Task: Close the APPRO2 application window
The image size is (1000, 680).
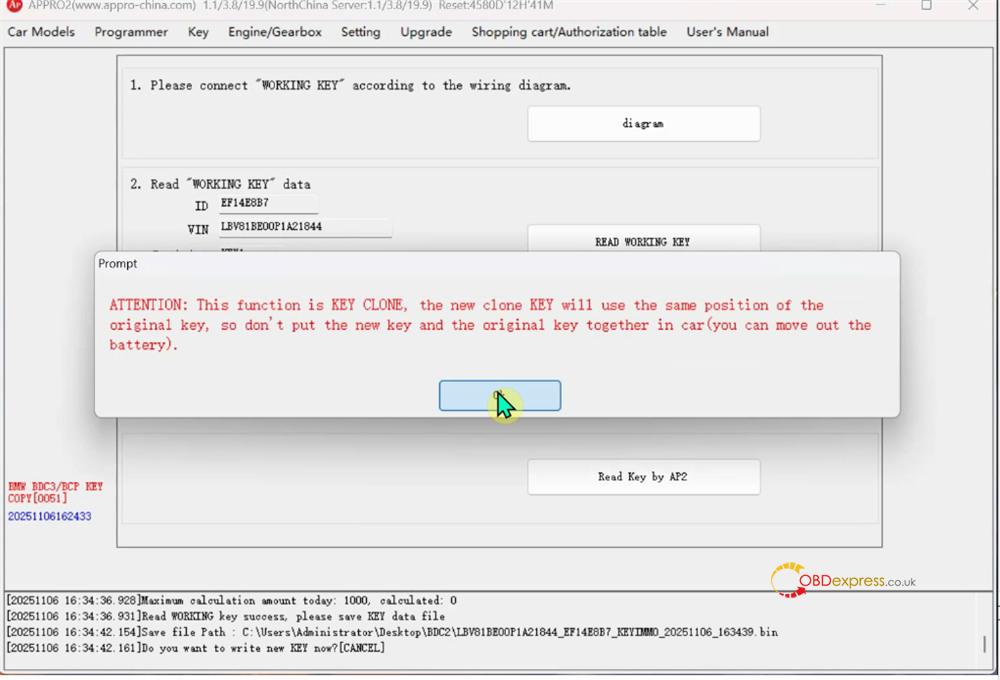Action: (974, 5)
